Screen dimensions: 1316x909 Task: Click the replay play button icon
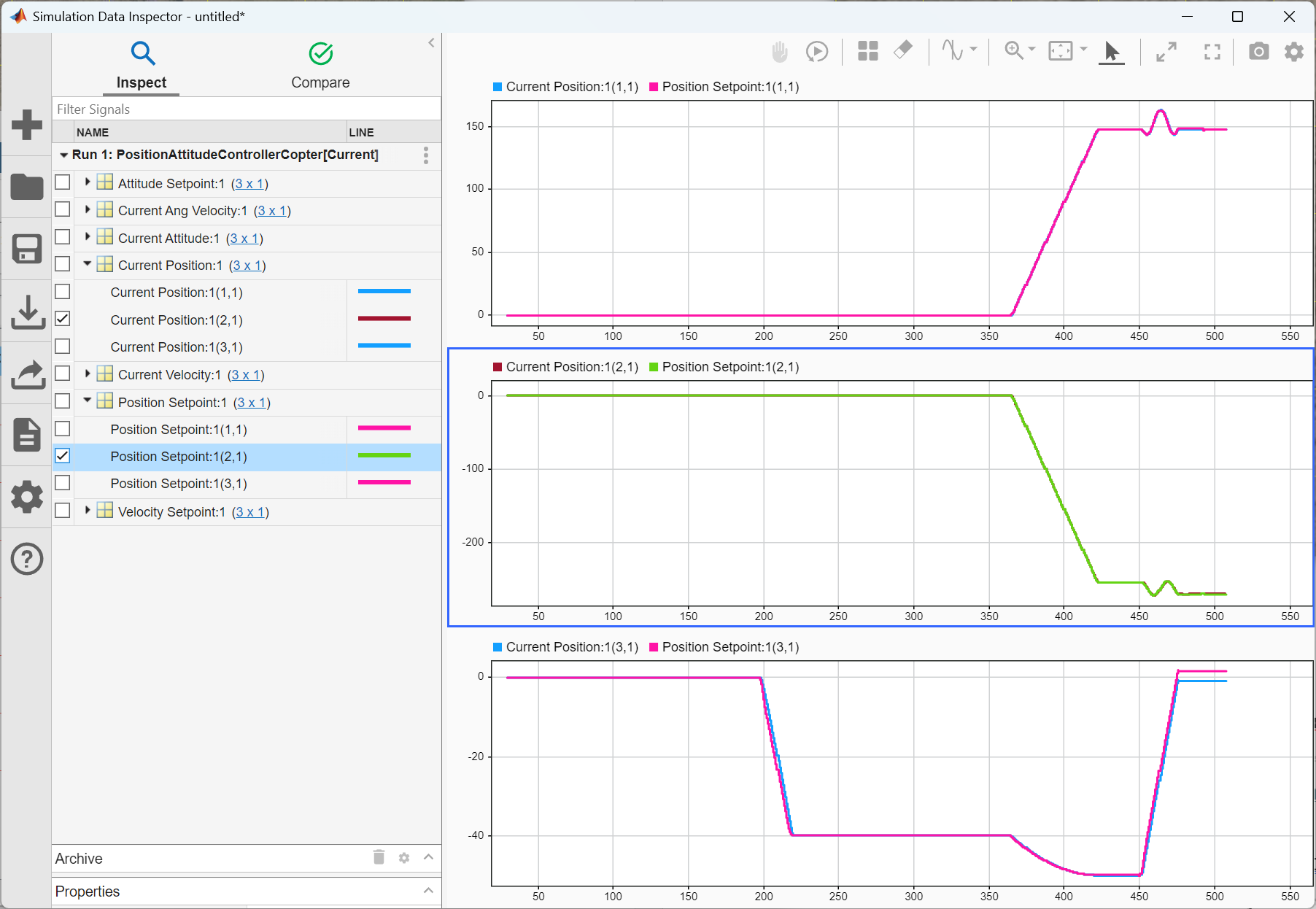817,52
